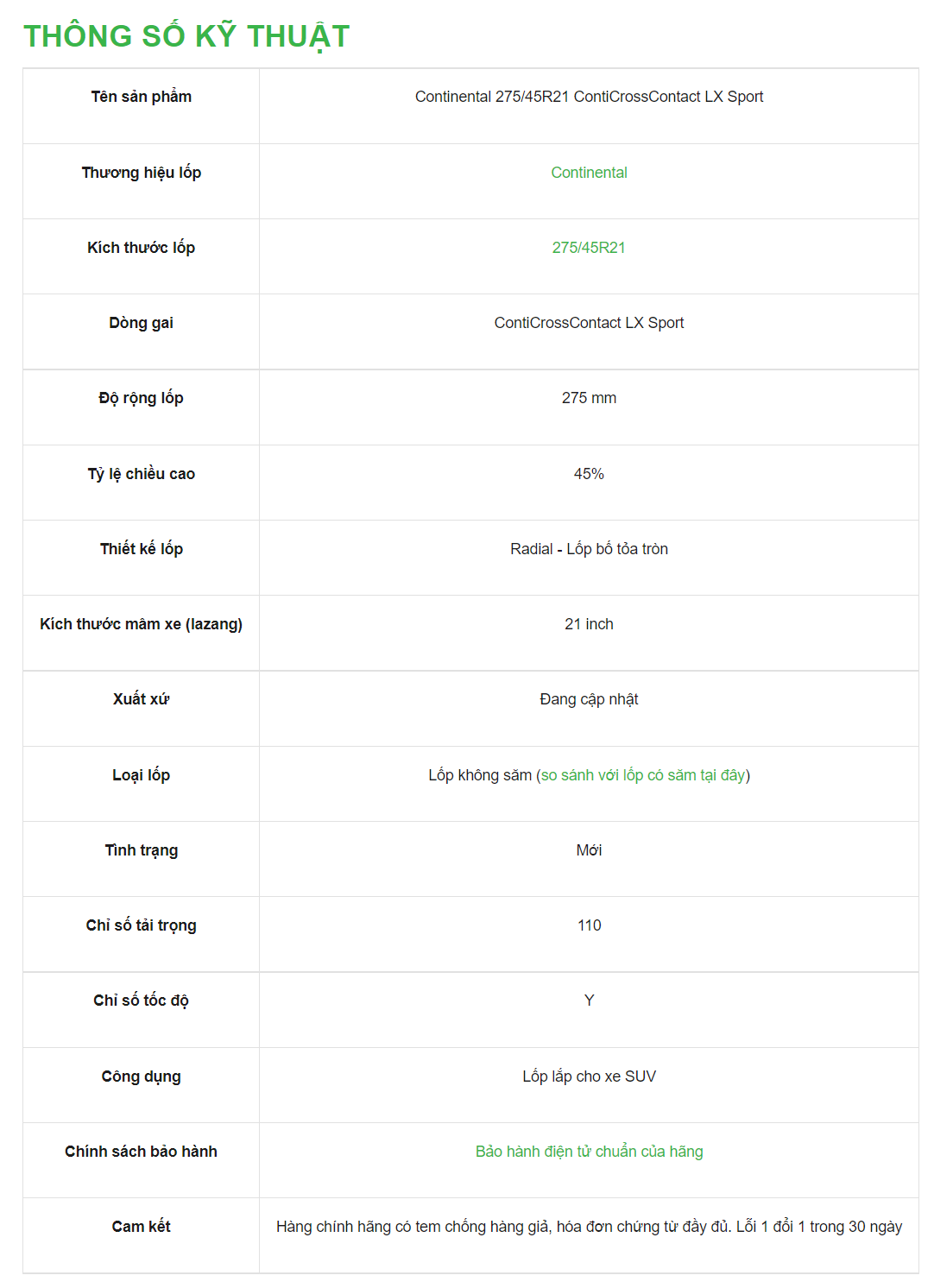934x1288 pixels.
Task: Click the 275 mm tire width value
Action: point(589,398)
